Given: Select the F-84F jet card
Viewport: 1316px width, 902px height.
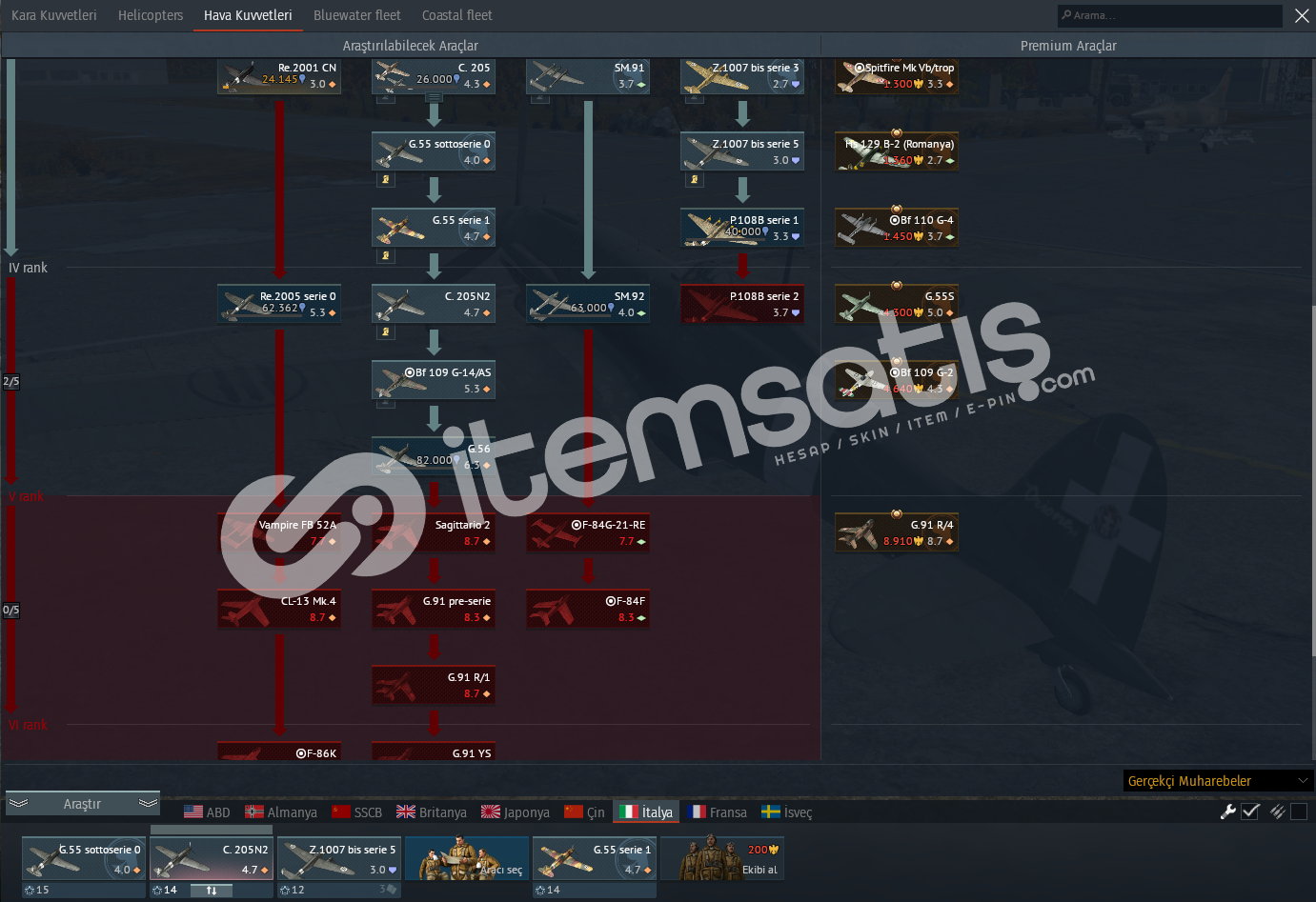Looking at the screenshot, I should (588, 610).
